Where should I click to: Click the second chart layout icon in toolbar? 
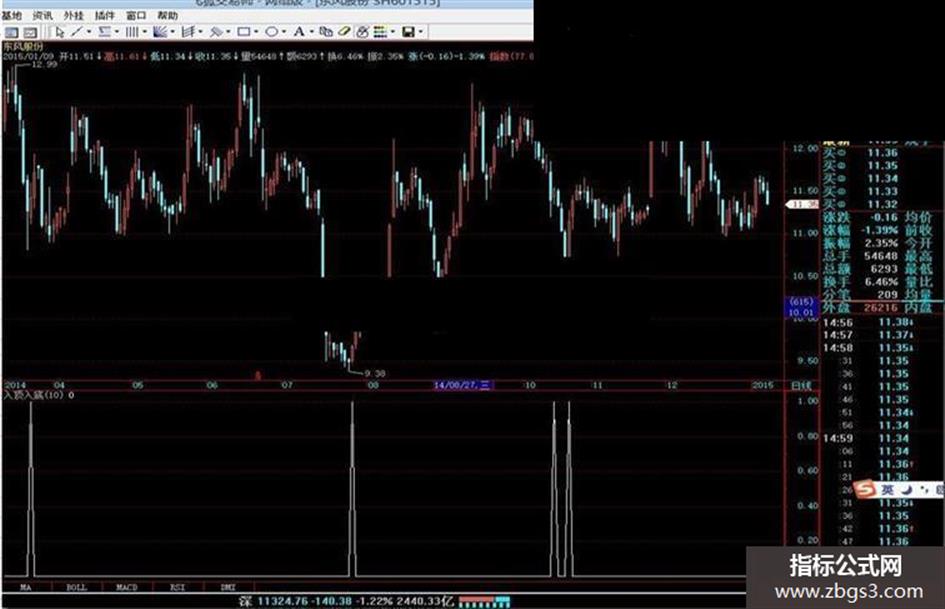click(x=30, y=32)
